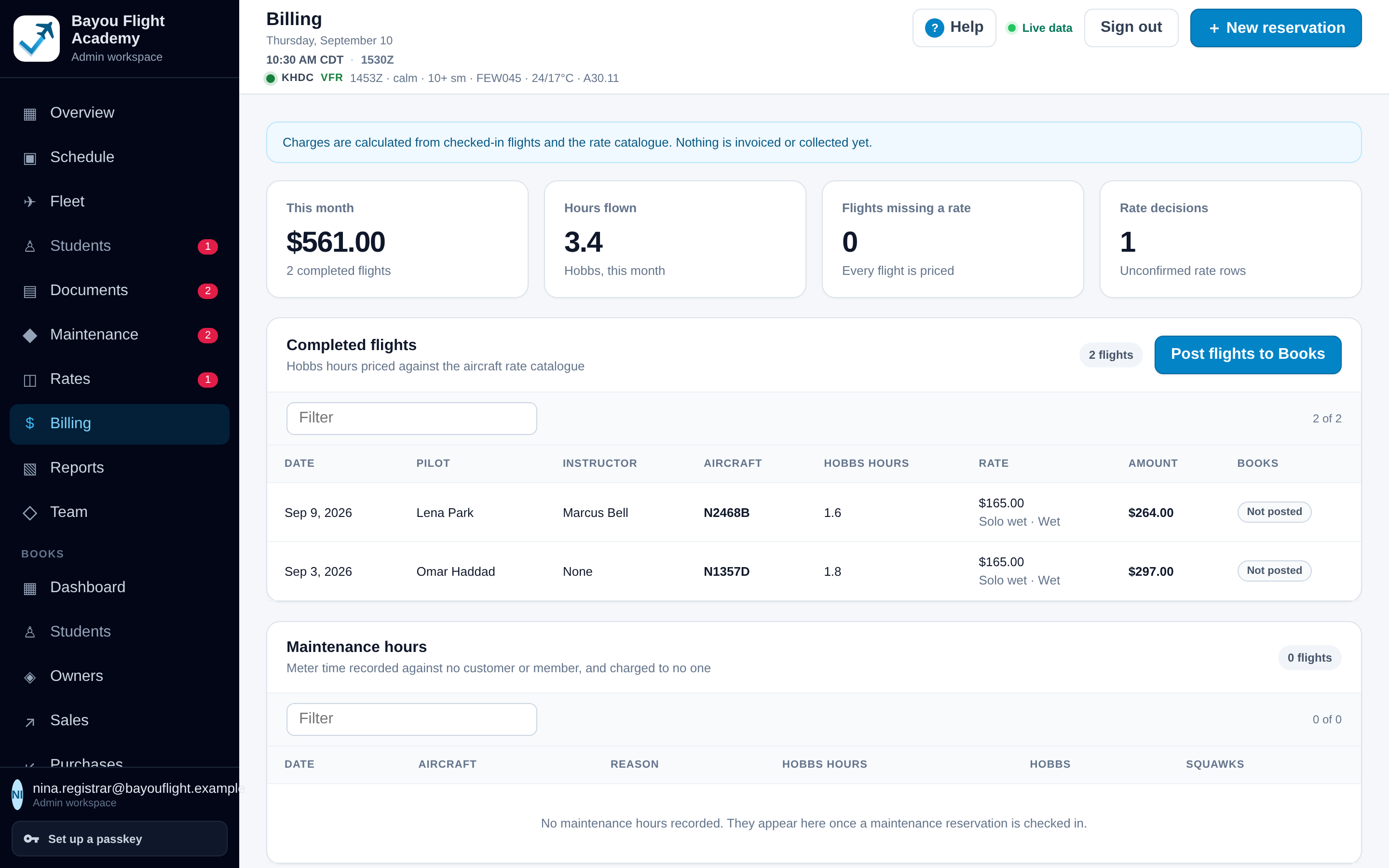Screen dimensions: 1389x868
Task: Click the Maintenance hours Filter field
Action: click(411, 719)
